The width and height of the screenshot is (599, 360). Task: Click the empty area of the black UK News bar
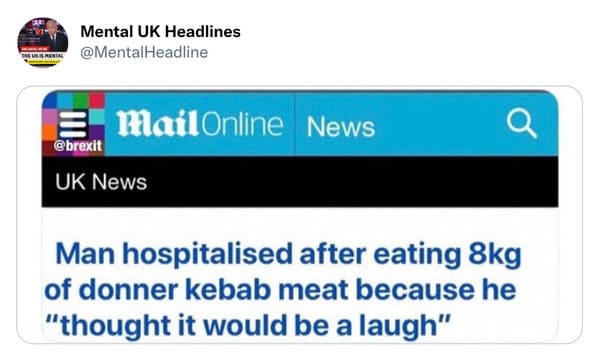(351, 182)
